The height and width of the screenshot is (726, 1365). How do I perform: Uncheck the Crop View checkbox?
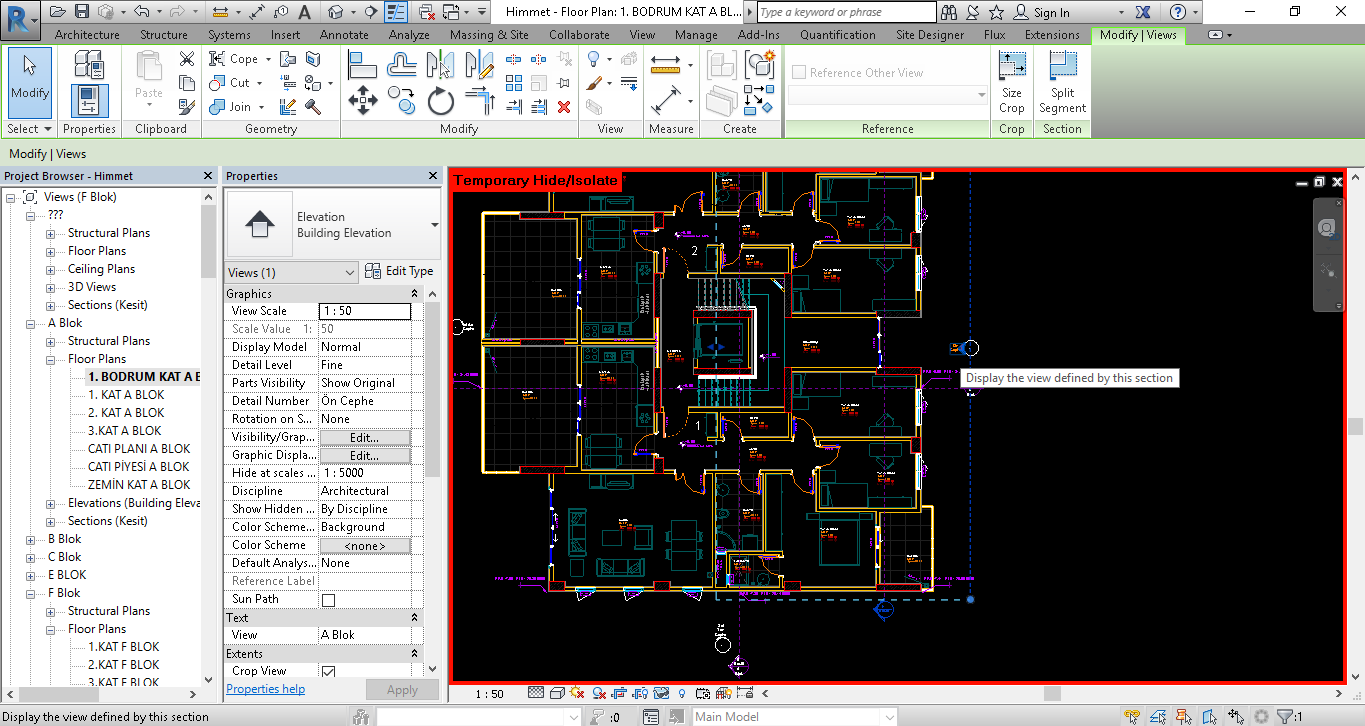pos(328,672)
